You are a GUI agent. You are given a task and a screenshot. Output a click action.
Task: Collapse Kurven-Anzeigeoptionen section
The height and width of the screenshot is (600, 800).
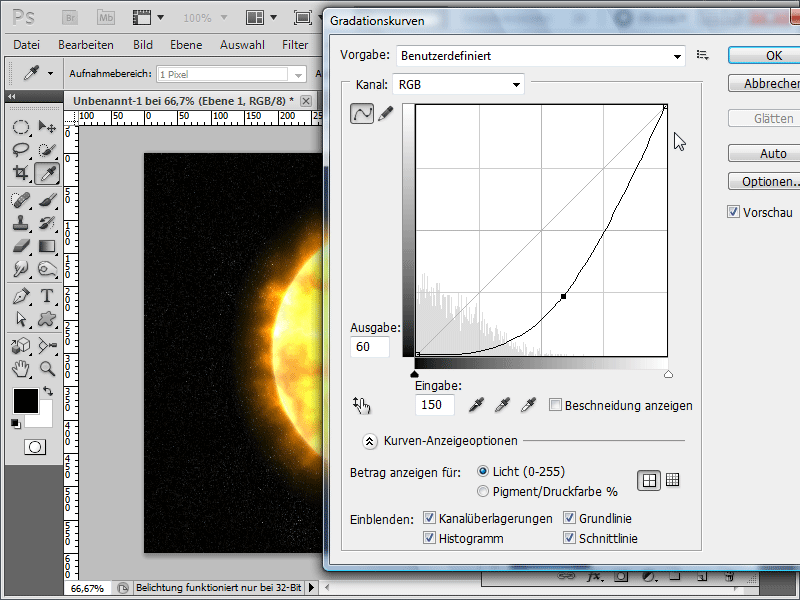pyautogui.click(x=369, y=441)
